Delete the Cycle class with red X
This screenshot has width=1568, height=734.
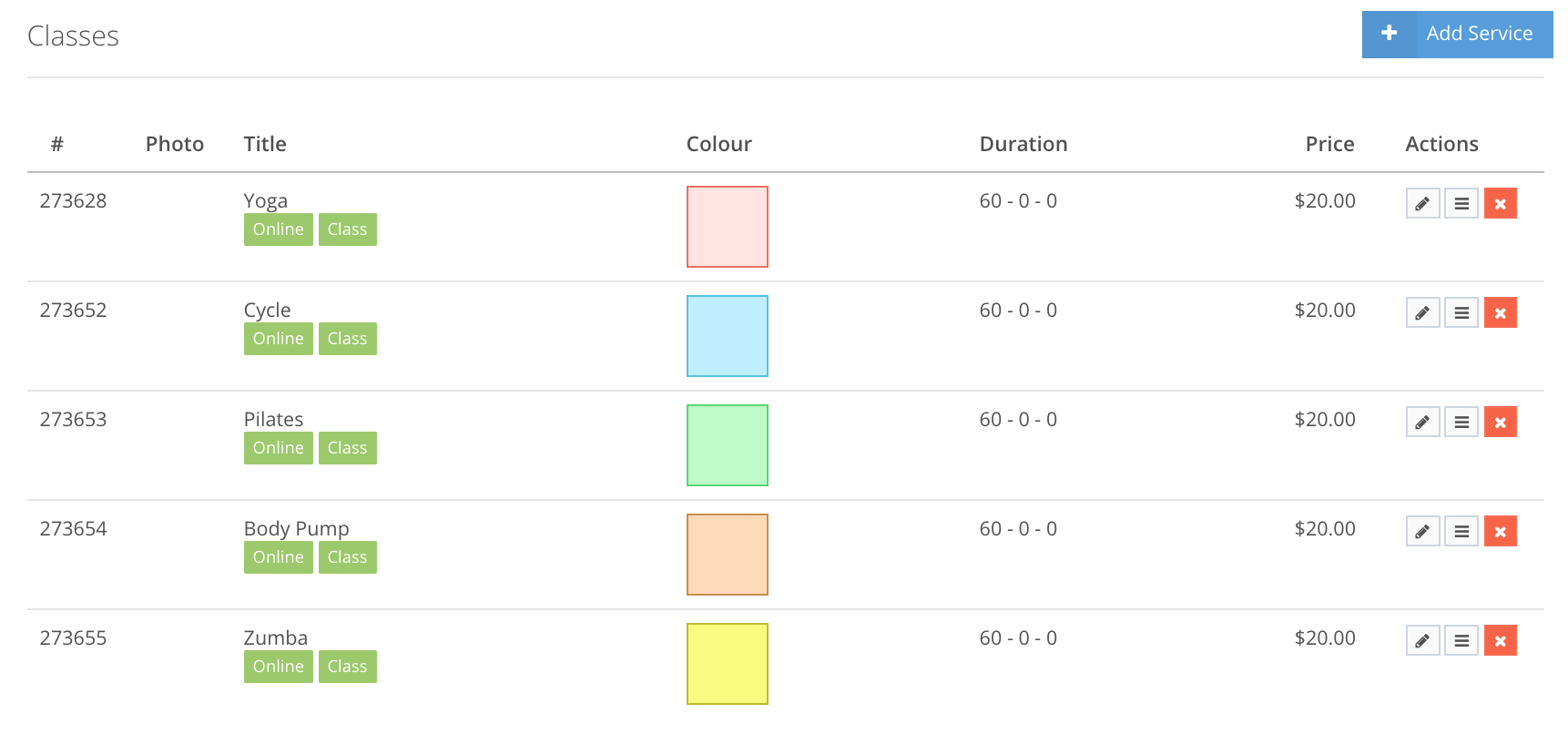[x=1501, y=311]
